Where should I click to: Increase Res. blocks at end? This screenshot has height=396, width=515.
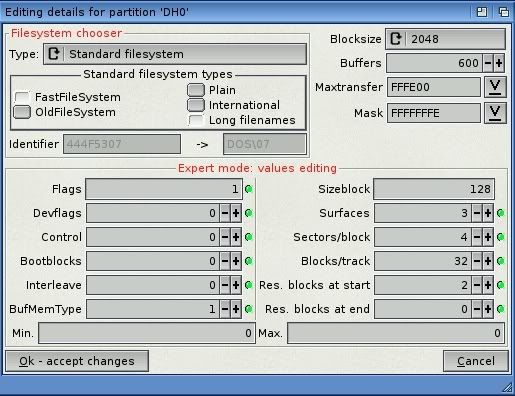488,309
